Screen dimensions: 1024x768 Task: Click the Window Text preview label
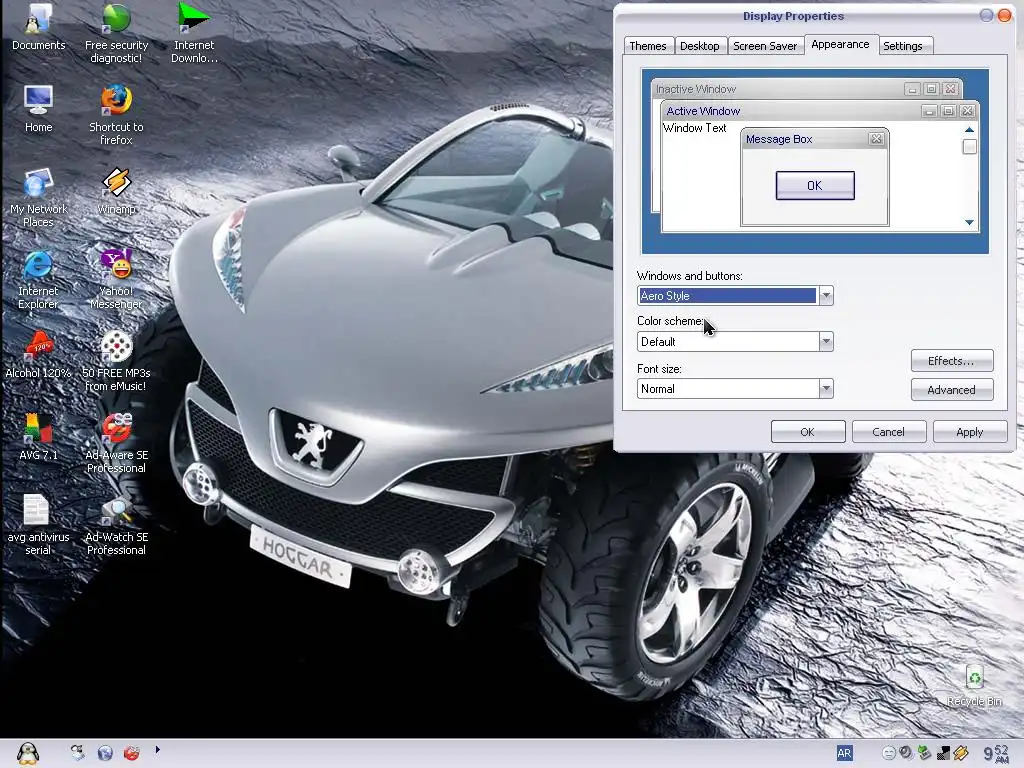click(695, 128)
